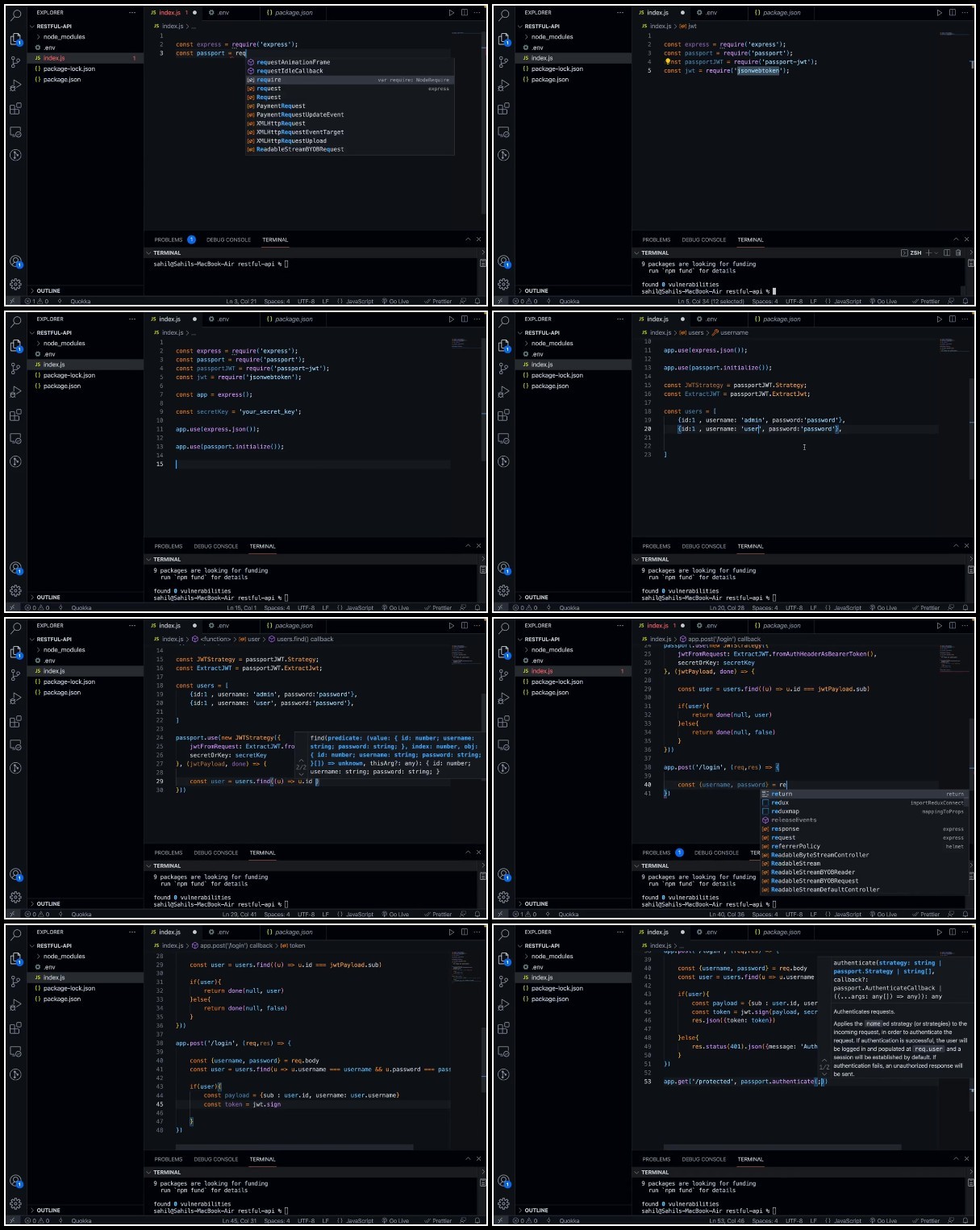Click the circular git icon in Ln 45 window
Viewport: 980px width, 1230px height.
click(15, 1075)
